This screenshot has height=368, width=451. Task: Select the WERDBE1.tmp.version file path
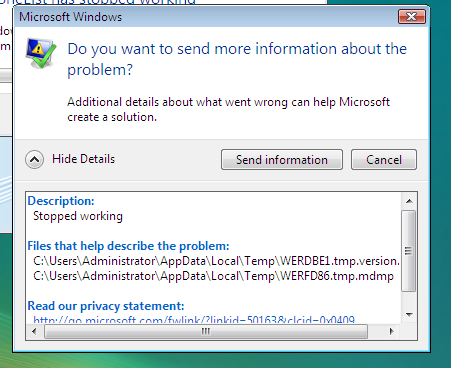click(216, 261)
